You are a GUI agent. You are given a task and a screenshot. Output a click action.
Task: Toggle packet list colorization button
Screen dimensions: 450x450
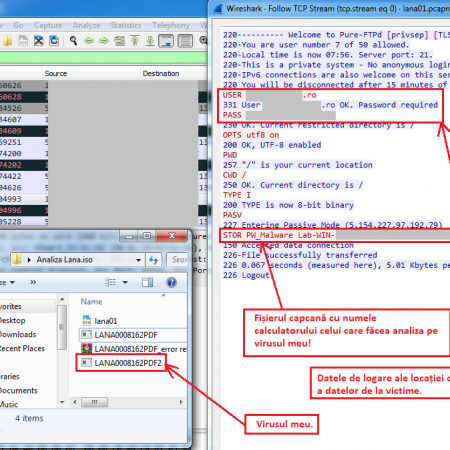[185, 41]
